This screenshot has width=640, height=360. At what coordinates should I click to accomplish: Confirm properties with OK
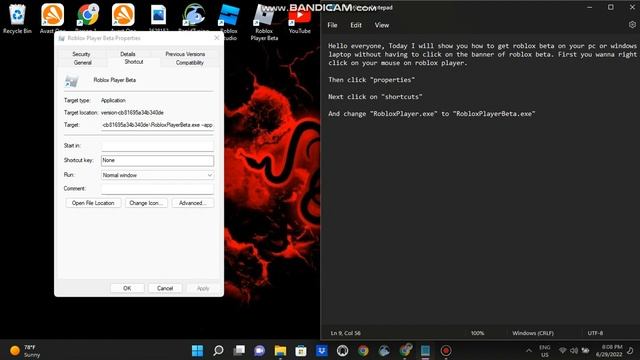[127, 288]
